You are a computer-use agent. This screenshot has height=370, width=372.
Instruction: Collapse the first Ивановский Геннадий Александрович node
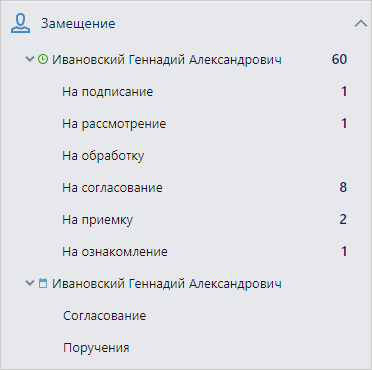[x=30, y=59]
